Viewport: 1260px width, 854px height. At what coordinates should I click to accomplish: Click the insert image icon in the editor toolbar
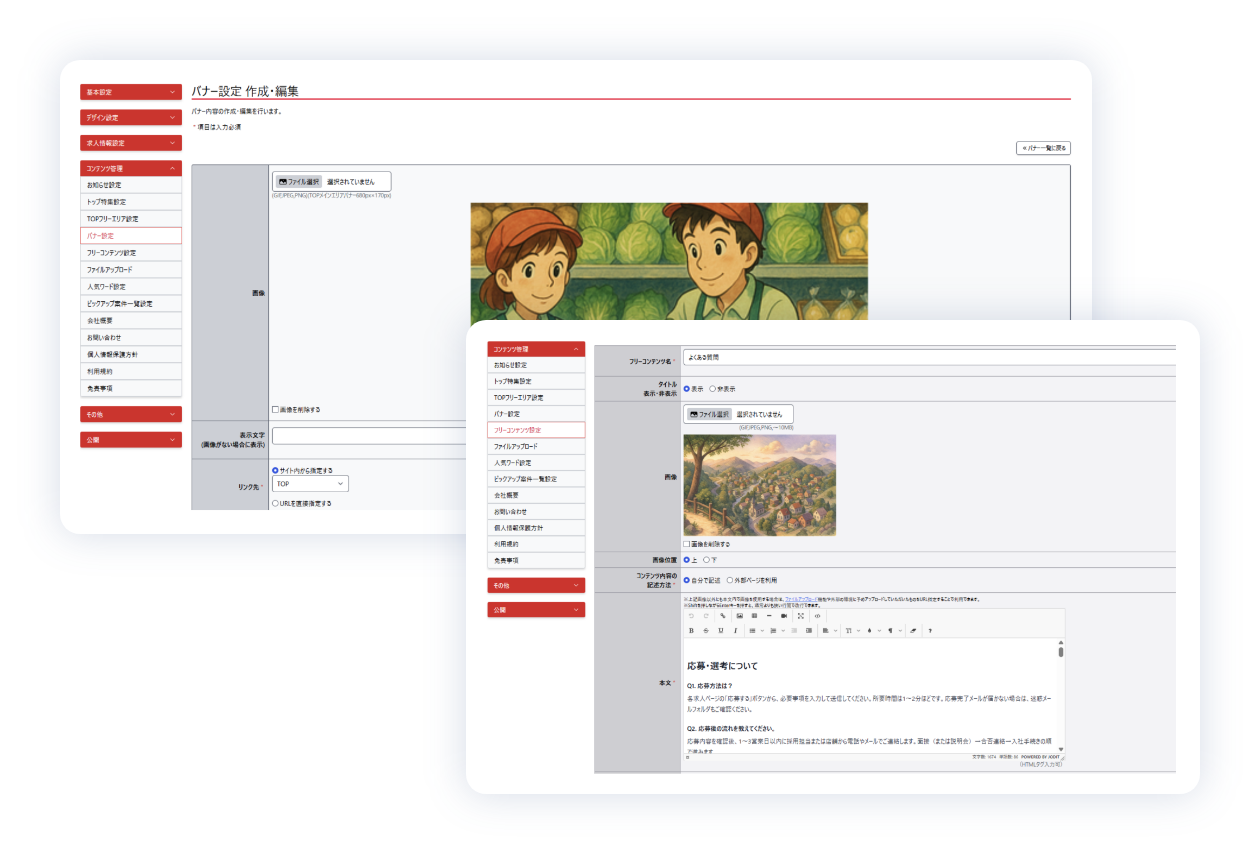tap(739, 616)
